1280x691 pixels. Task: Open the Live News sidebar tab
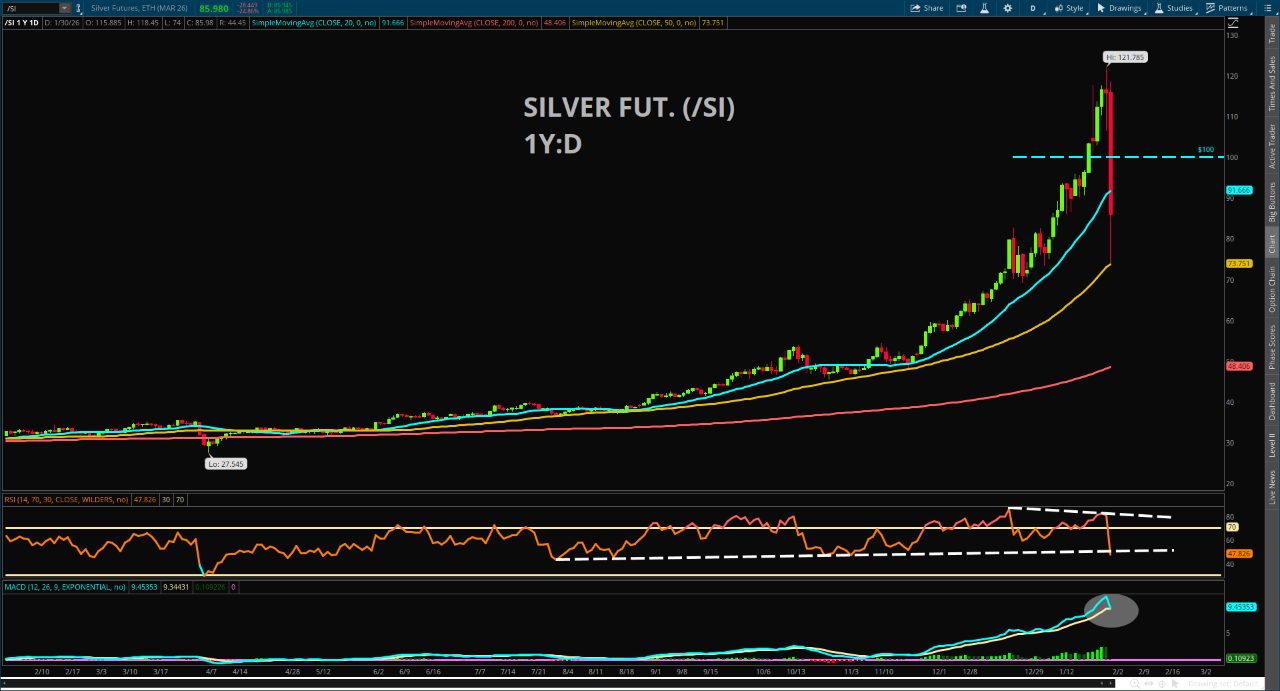(1272, 483)
